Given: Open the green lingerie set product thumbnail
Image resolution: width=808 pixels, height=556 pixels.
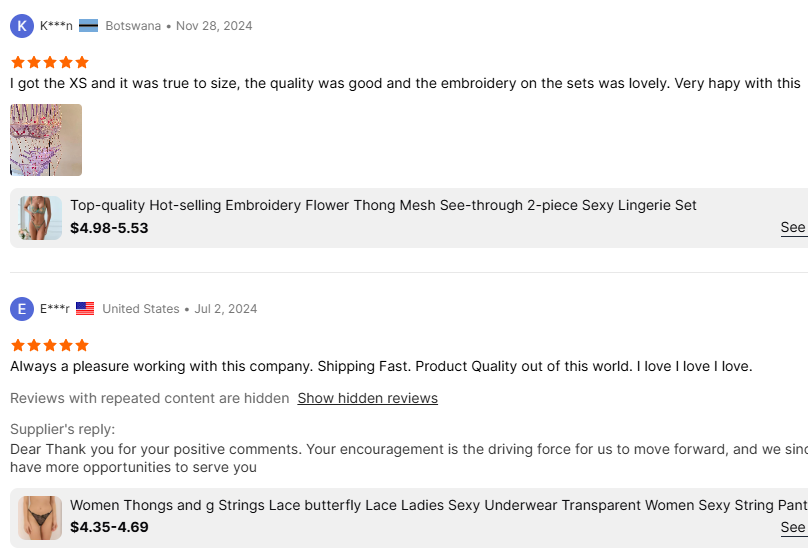Looking at the screenshot, I should 40,217.
